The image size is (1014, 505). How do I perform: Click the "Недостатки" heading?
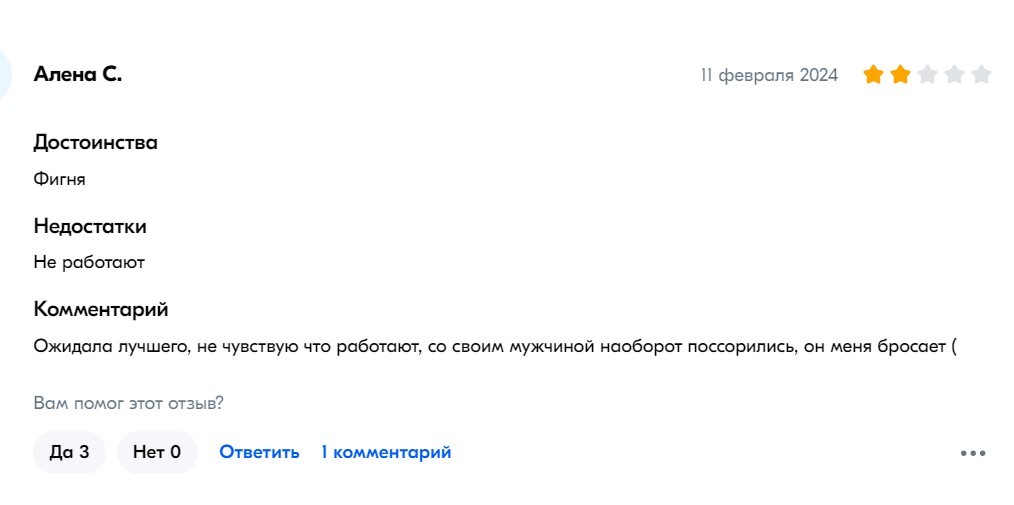(x=90, y=226)
